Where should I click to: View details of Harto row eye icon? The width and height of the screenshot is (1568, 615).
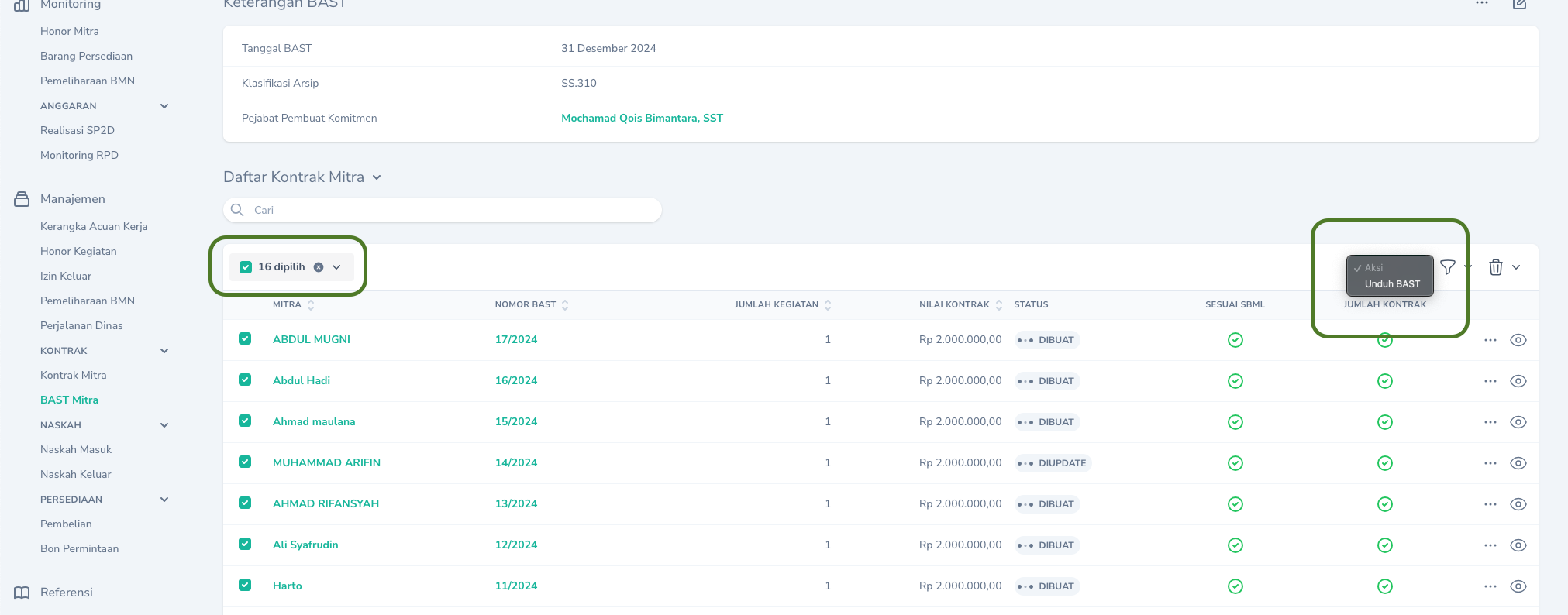1518,586
